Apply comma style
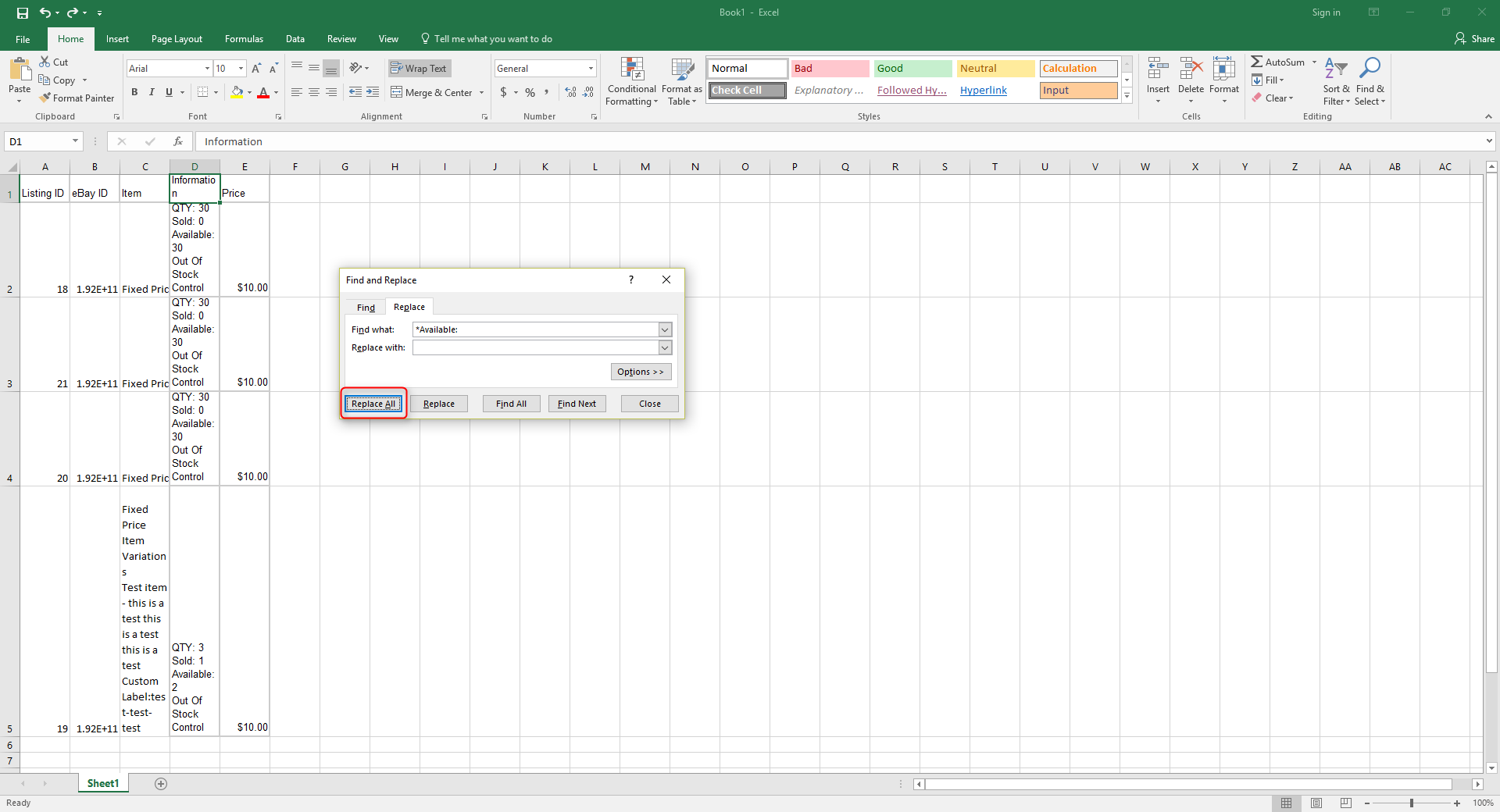This screenshot has height=812, width=1500. (547, 92)
